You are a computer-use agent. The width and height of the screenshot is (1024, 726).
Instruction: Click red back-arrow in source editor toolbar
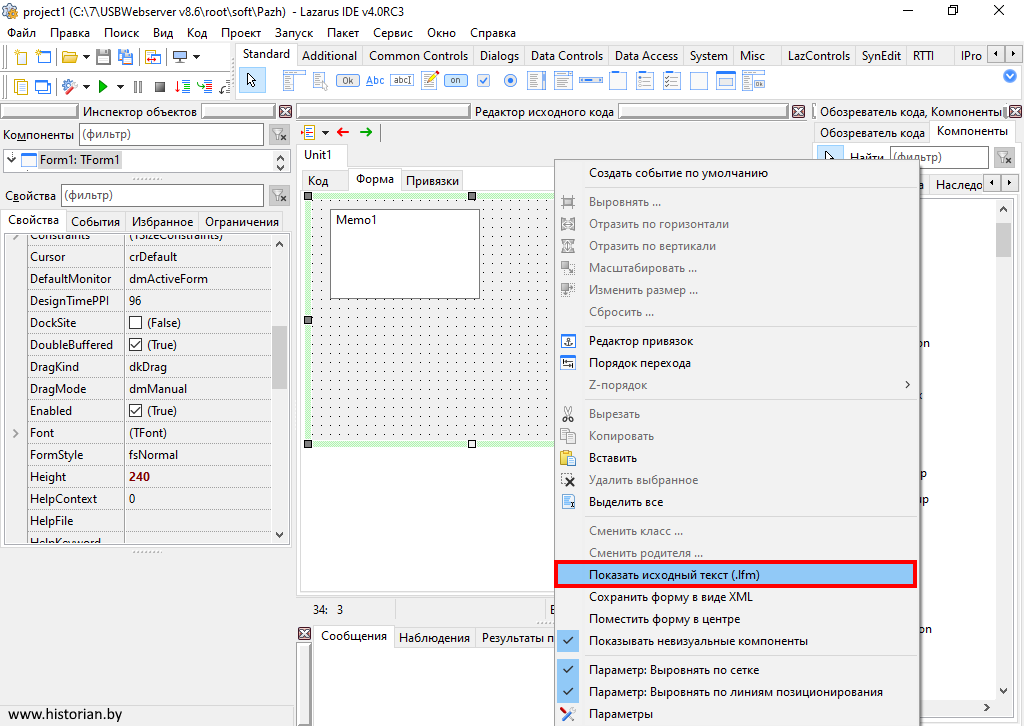[343, 132]
